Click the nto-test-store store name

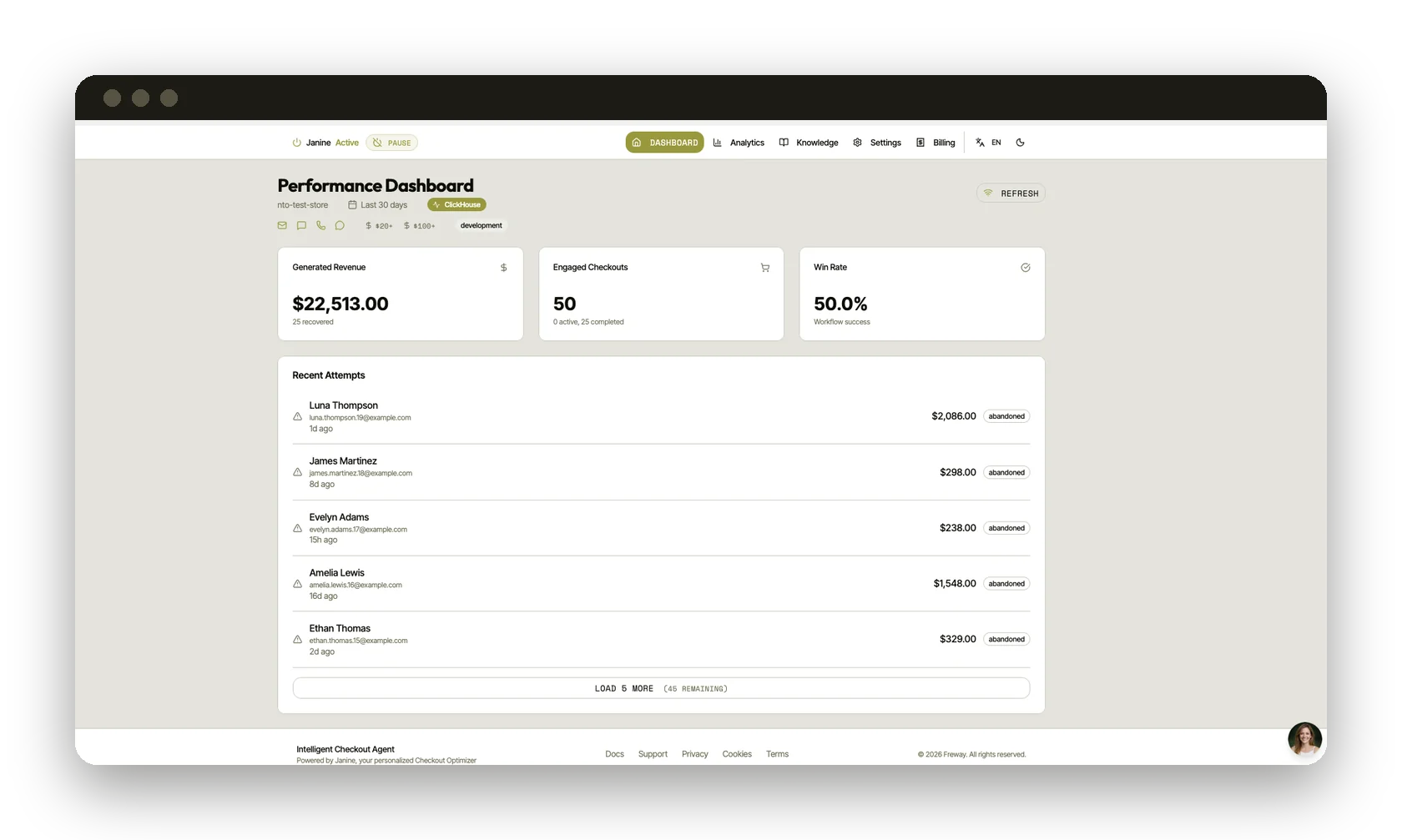302,205
